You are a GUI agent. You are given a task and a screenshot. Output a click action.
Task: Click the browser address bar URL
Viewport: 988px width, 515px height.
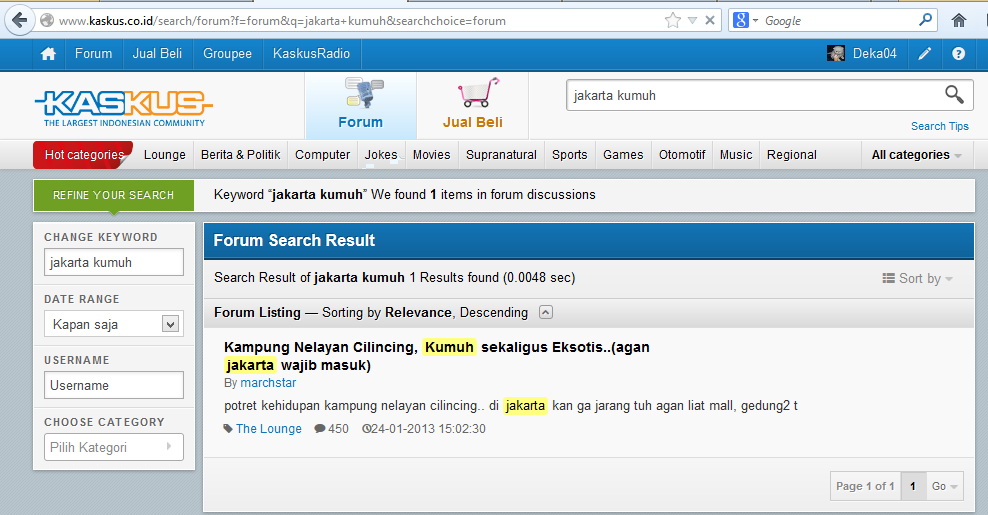pos(282,21)
